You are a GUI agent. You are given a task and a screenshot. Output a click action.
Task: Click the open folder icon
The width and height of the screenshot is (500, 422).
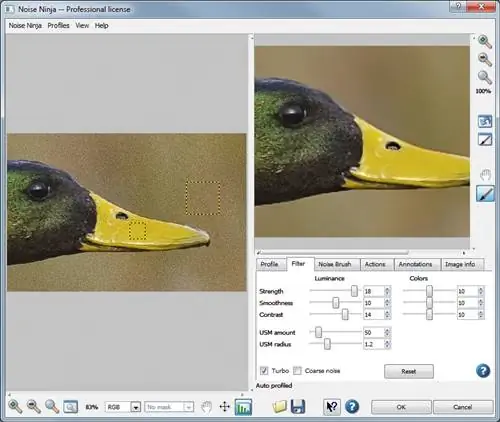click(279, 407)
